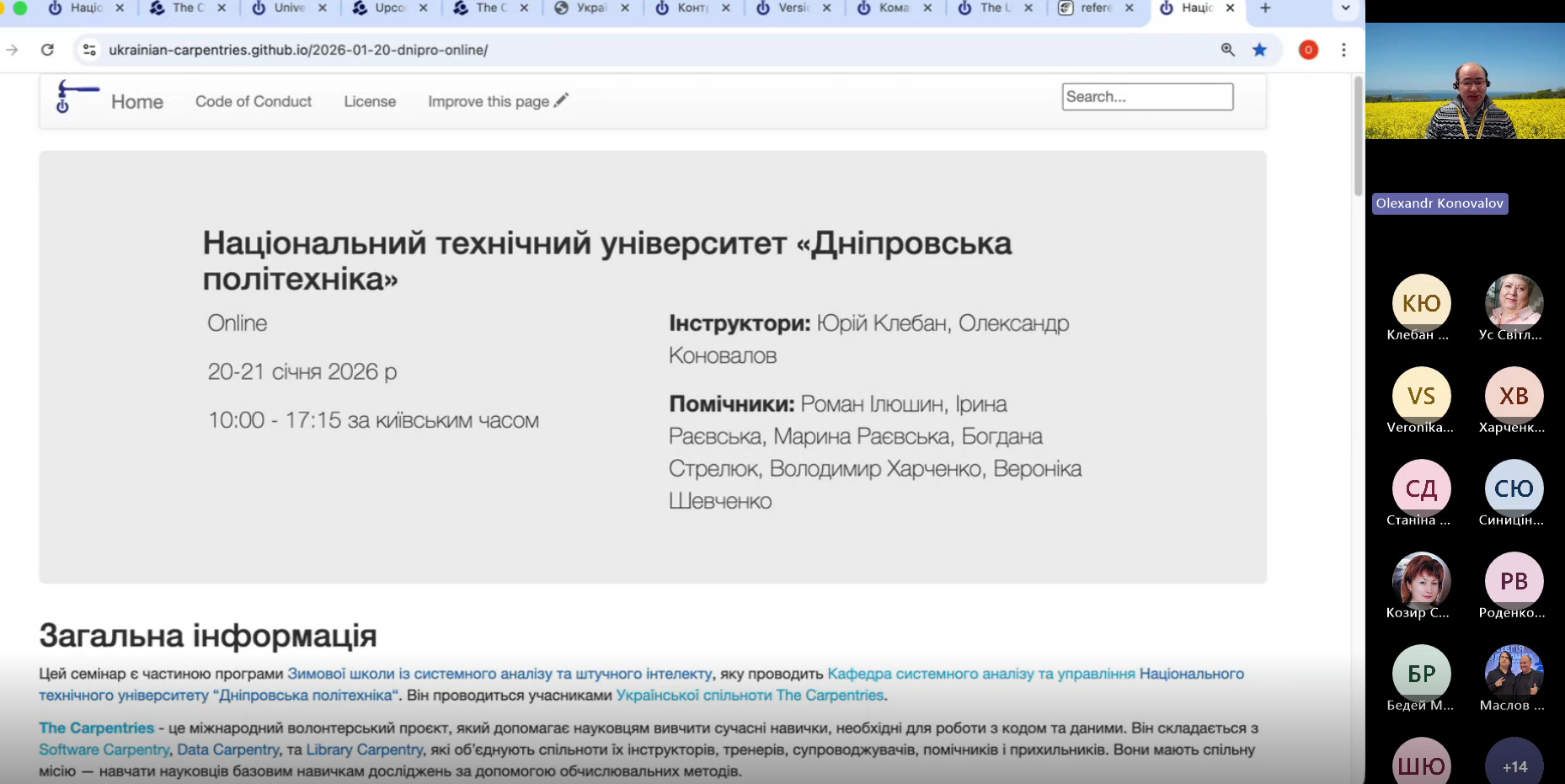This screenshot has width=1565, height=784.
Task: Click the bookmark star icon
Action: [1259, 50]
